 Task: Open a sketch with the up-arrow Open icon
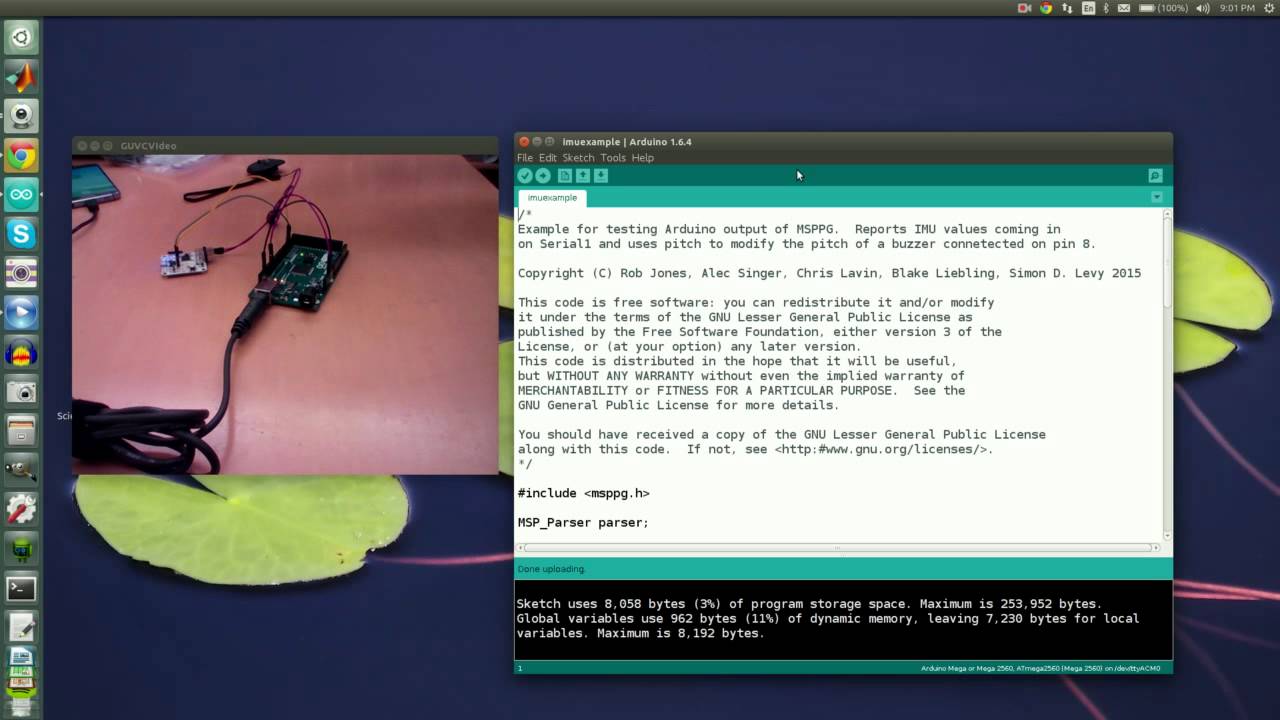[x=583, y=176]
